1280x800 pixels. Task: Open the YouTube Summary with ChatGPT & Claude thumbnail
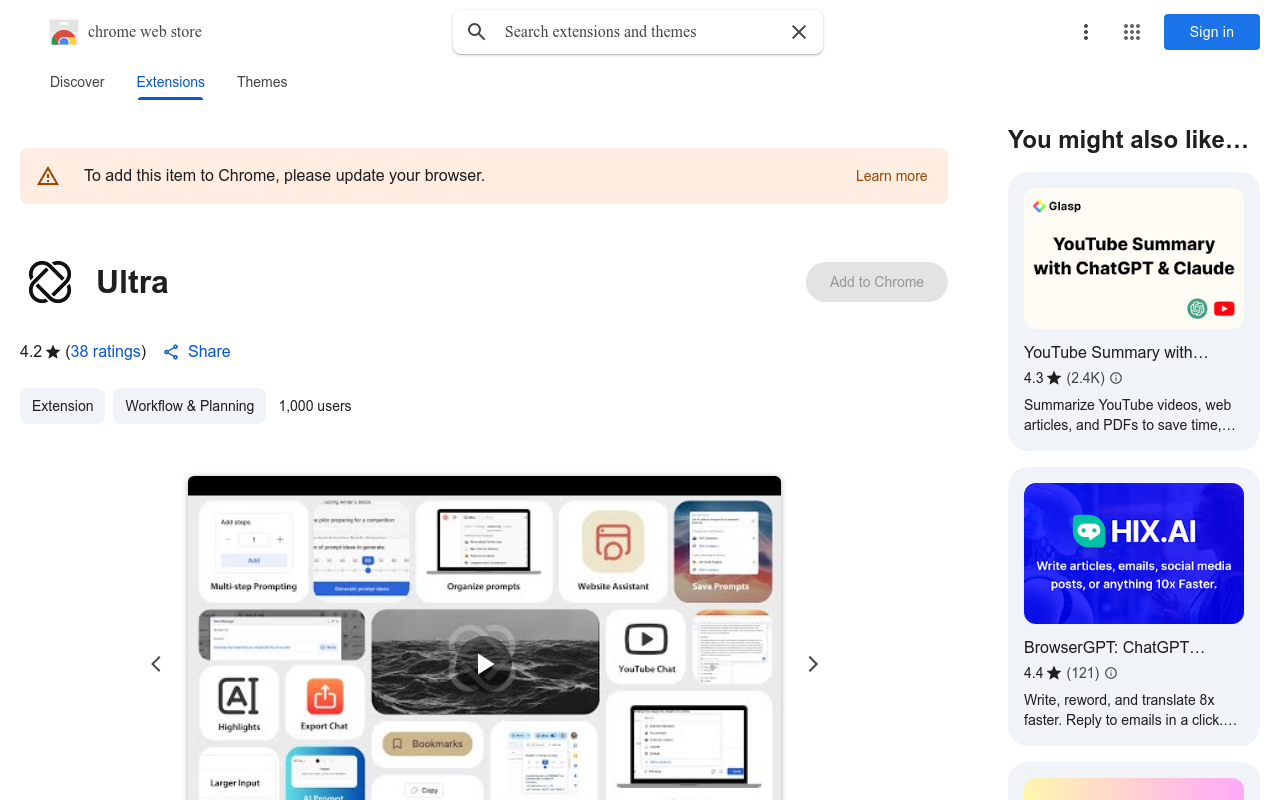coord(1134,259)
